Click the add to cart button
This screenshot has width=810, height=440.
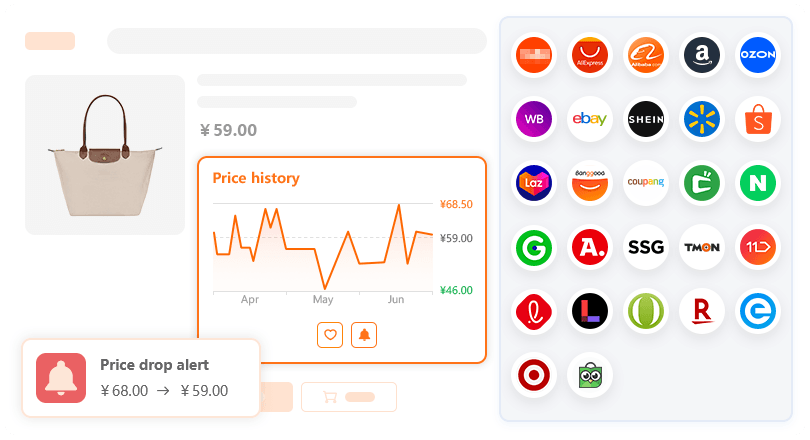coord(348,397)
